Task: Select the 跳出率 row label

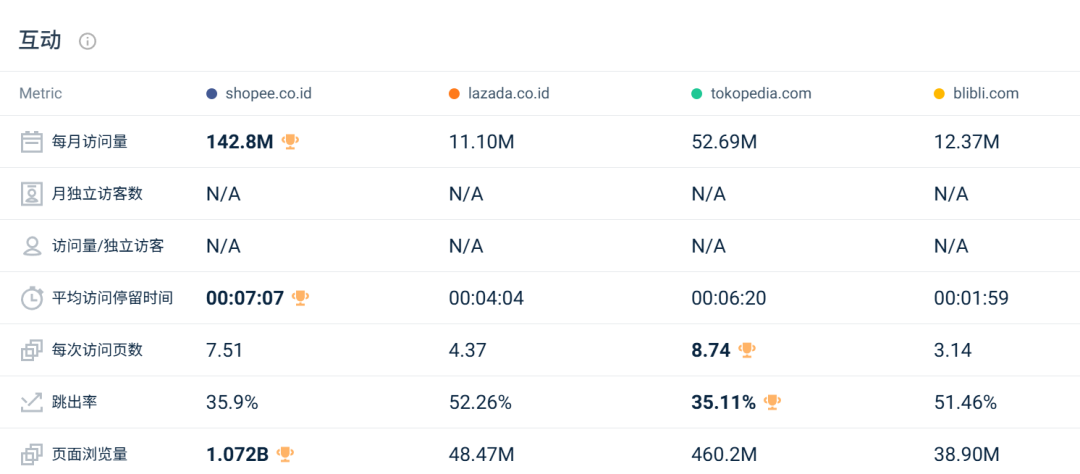Action: click(x=75, y=402)
